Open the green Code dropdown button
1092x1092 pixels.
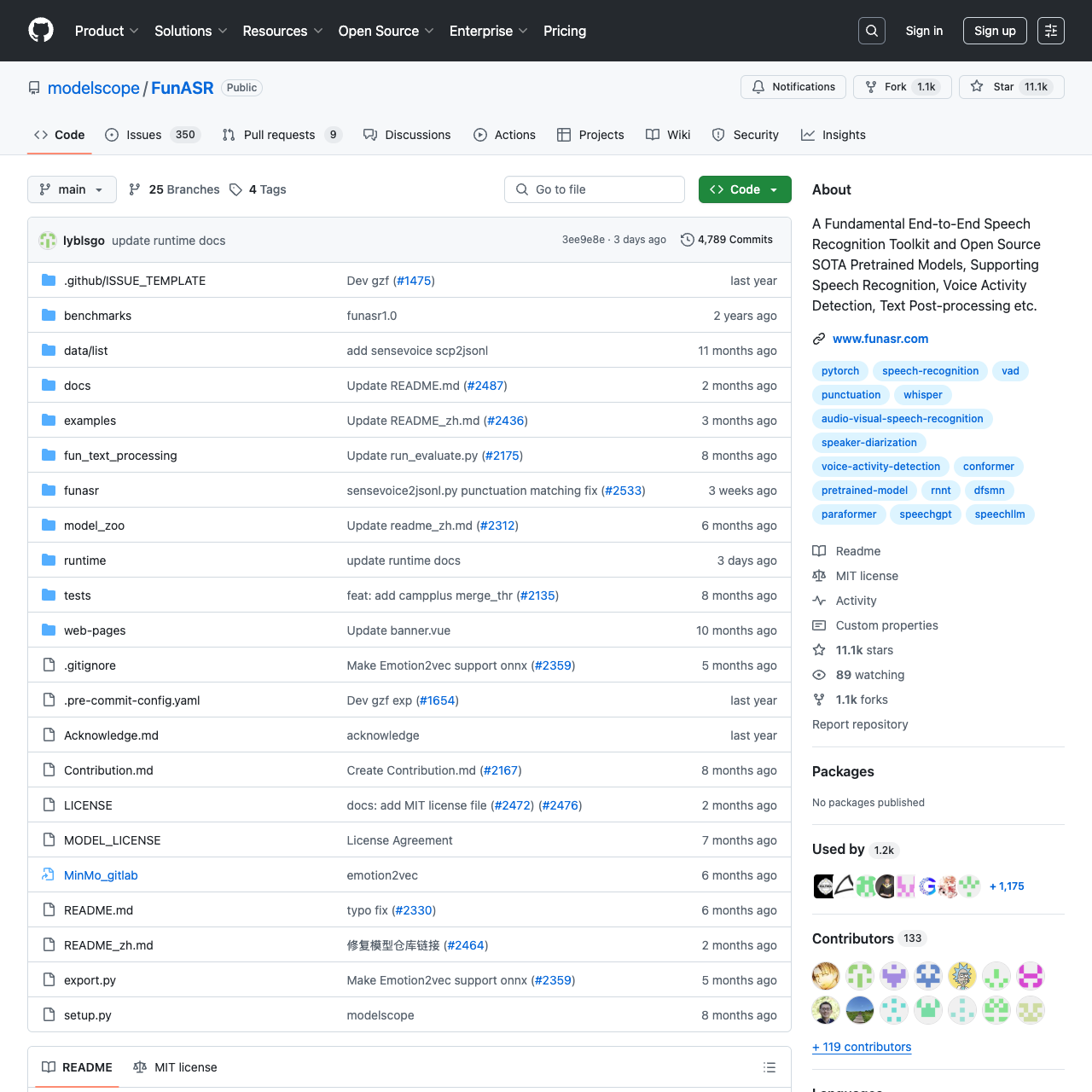coord(745,189)
